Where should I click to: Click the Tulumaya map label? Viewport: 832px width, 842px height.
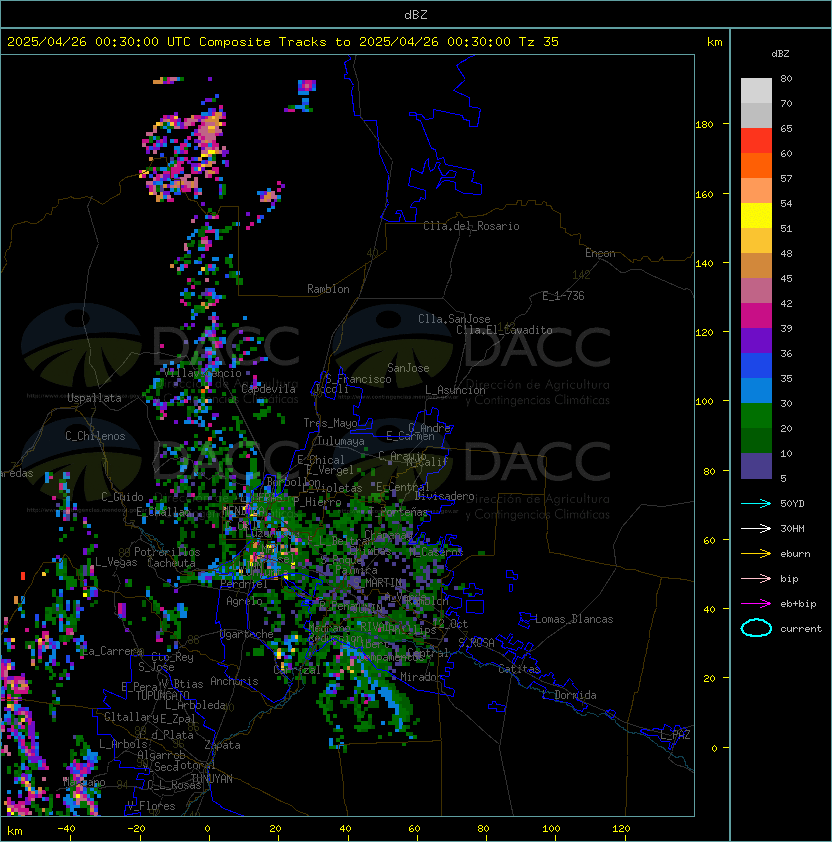[x=341, y=441]
